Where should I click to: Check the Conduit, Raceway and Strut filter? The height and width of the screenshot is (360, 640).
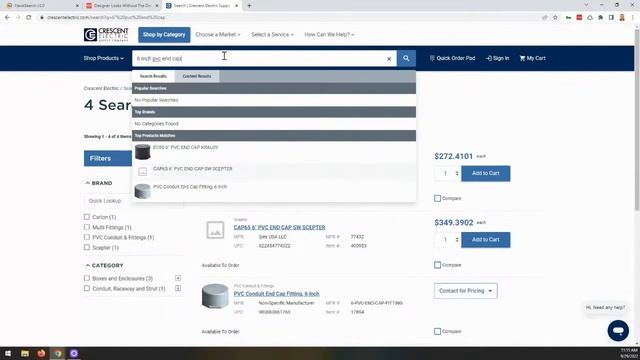pos(87,289)
